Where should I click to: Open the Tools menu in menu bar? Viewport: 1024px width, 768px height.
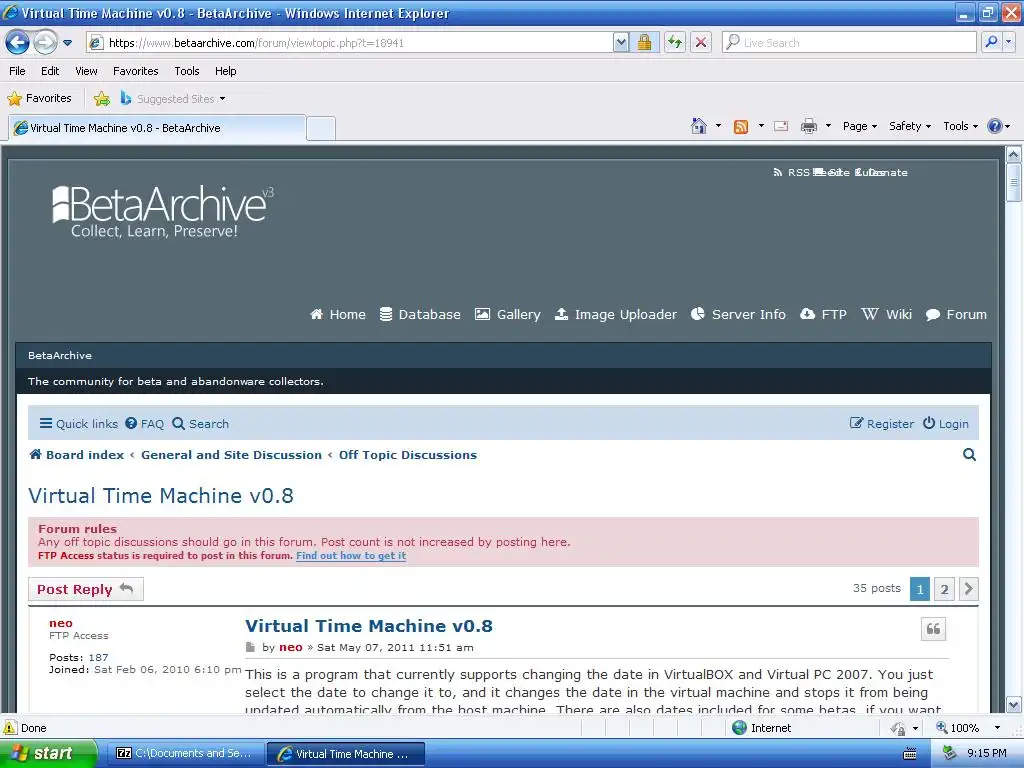click(187, 71)
